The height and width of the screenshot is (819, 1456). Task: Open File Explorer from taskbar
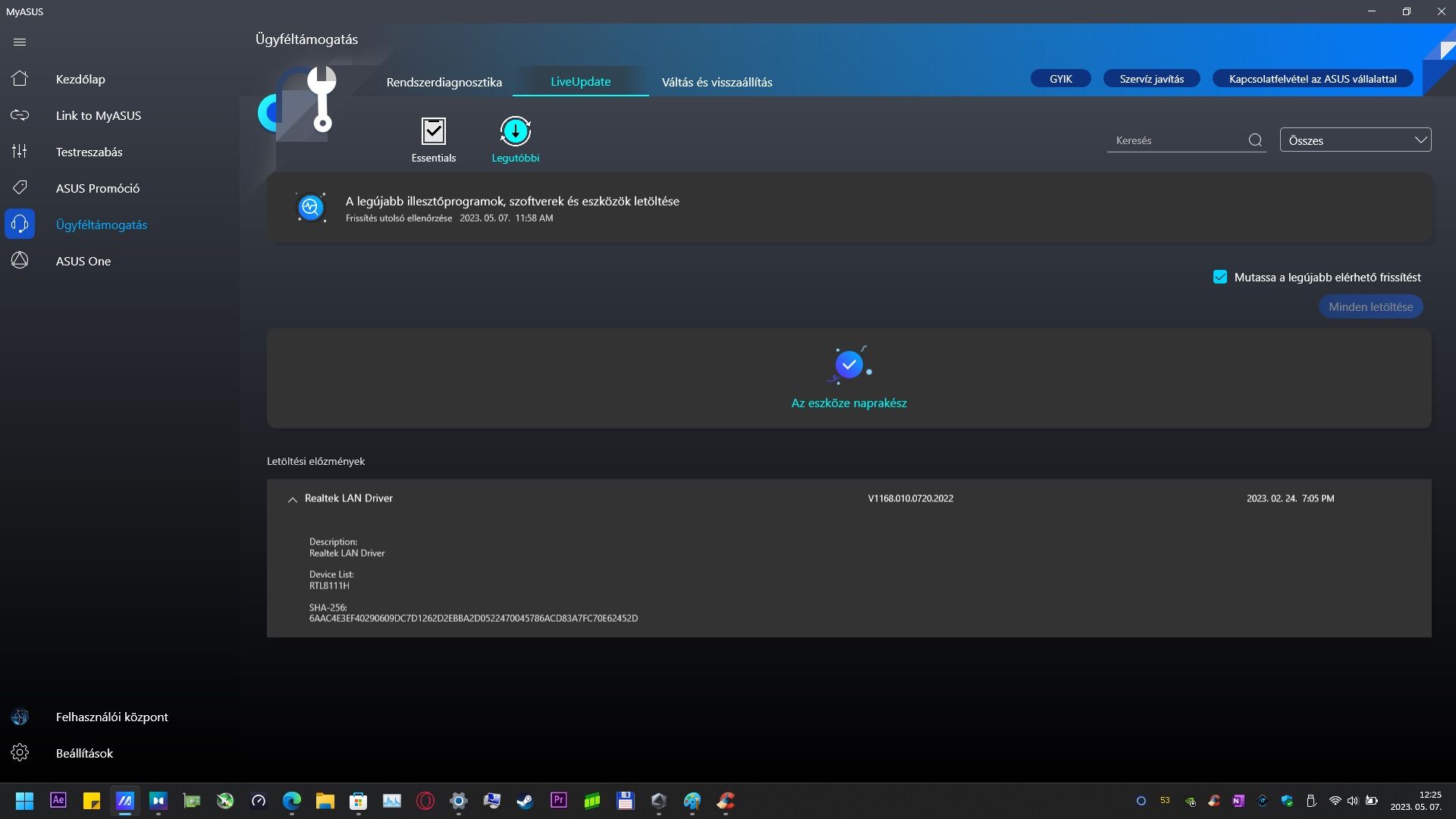point(325,801)
